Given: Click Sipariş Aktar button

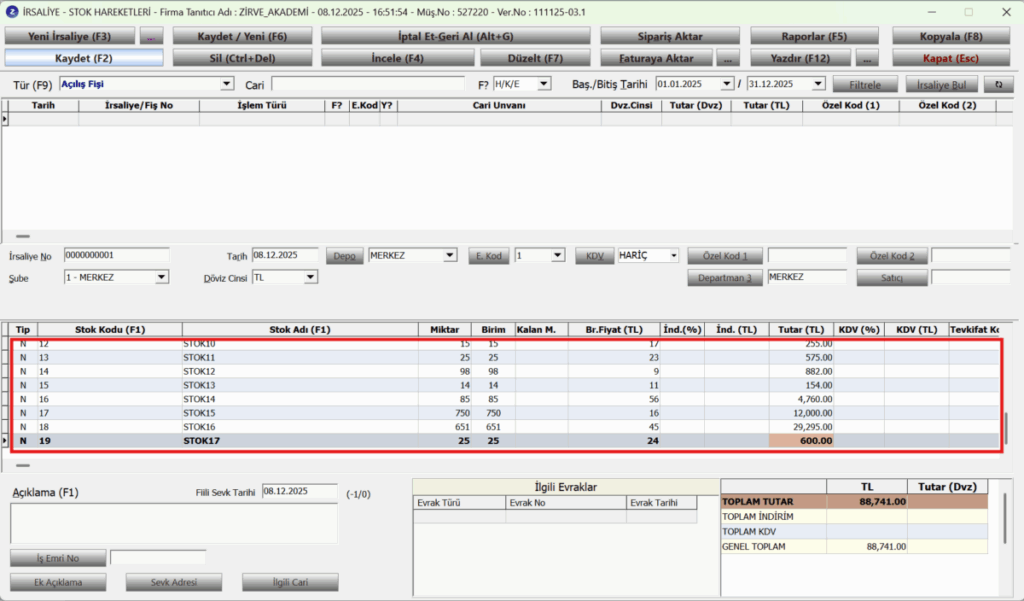Looking at the screenshot, I should click(x=670, y=37).
